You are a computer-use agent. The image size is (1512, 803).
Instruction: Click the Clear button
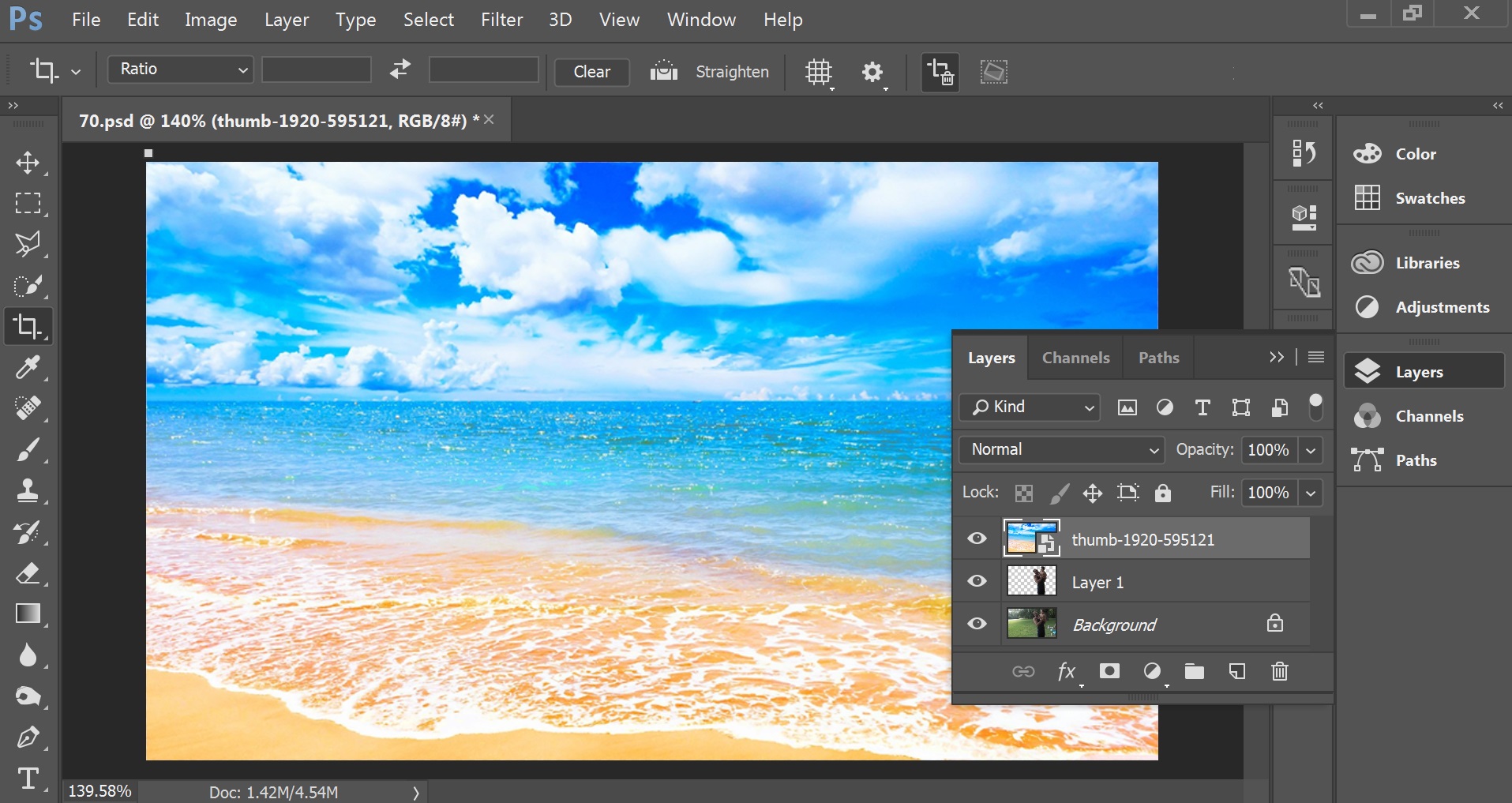click(591, 72)
